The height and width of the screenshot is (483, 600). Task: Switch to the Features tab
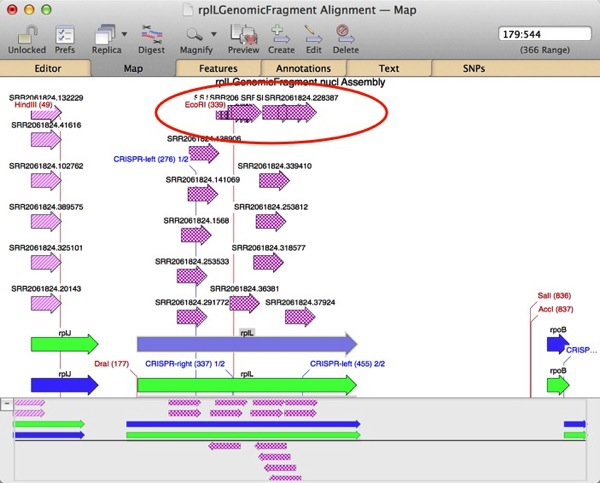tap(217, 68)
